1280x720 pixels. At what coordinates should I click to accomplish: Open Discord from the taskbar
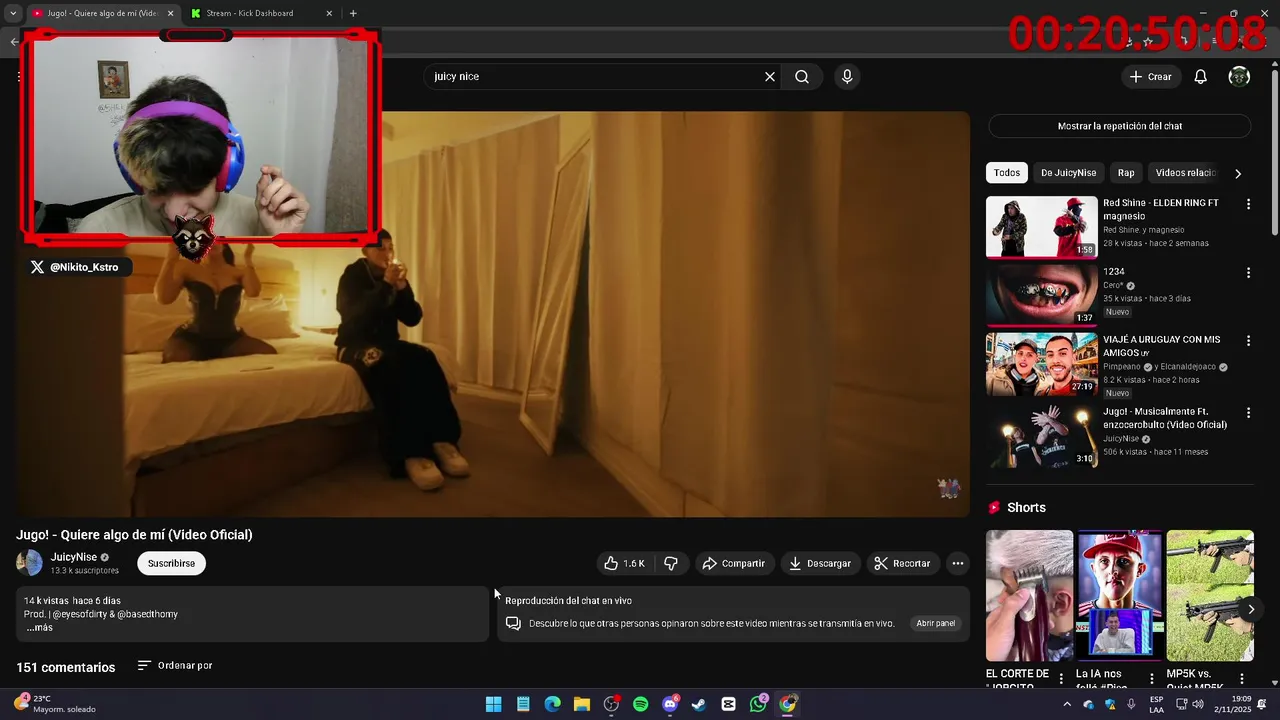pyautogui.click(x=670, y=704)
